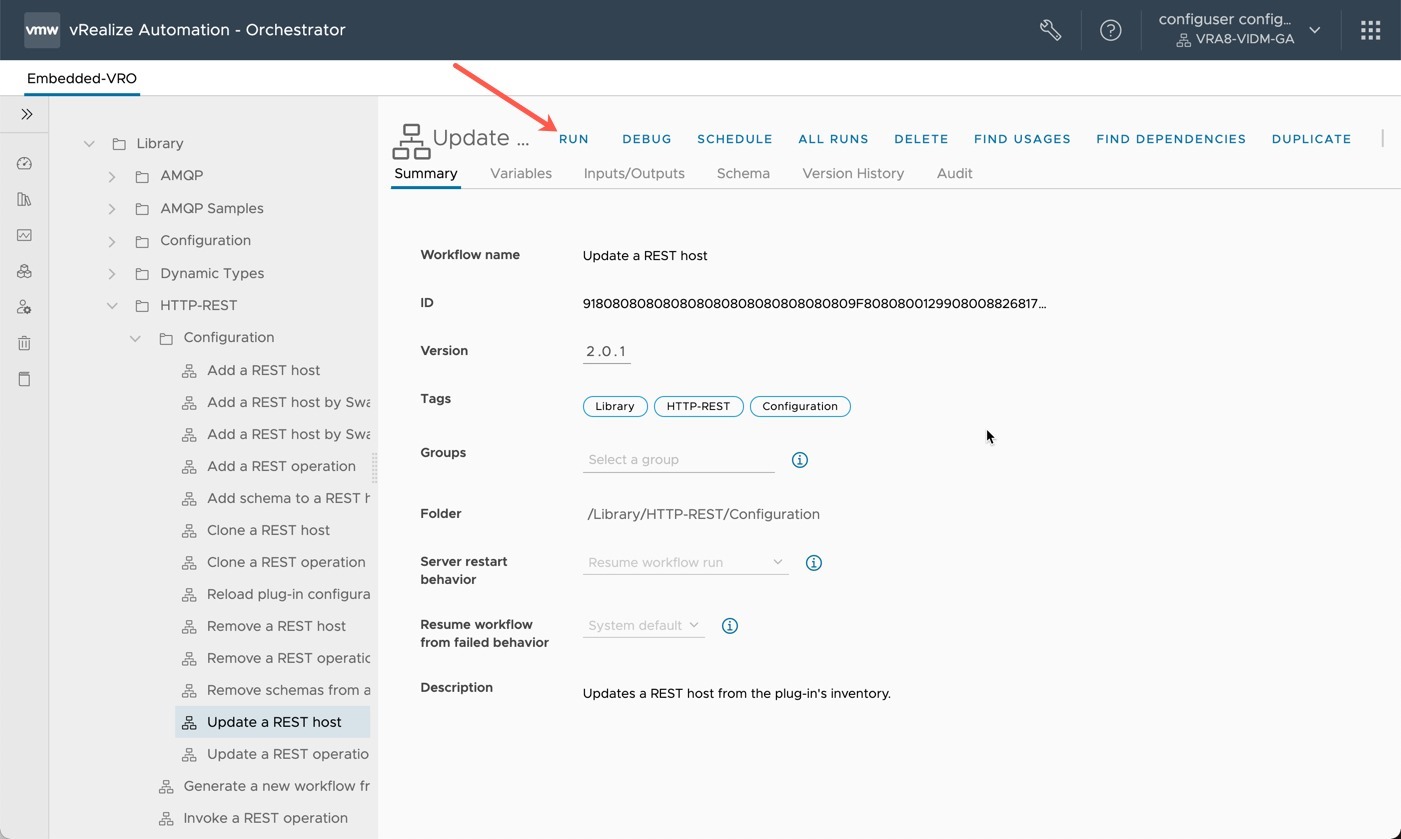
Task: Open the Dashboard gauge icon in sidebar
Action: coord(25,163)
